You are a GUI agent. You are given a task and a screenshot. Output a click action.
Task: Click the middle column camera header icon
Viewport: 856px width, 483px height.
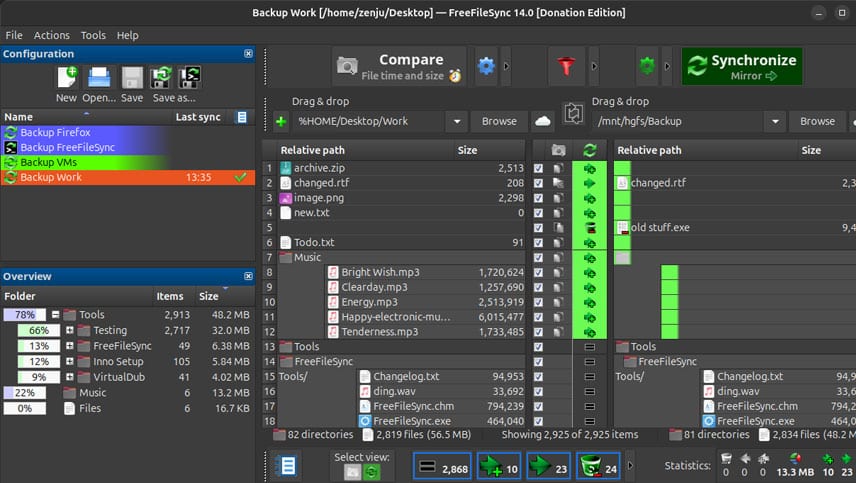point(558,150)
